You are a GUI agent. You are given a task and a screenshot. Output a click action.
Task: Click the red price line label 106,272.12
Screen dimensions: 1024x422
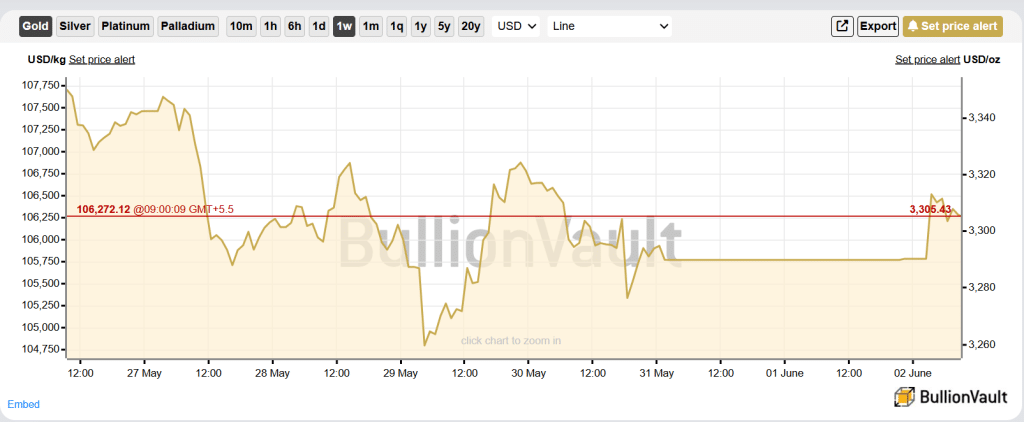coord(104,209)
